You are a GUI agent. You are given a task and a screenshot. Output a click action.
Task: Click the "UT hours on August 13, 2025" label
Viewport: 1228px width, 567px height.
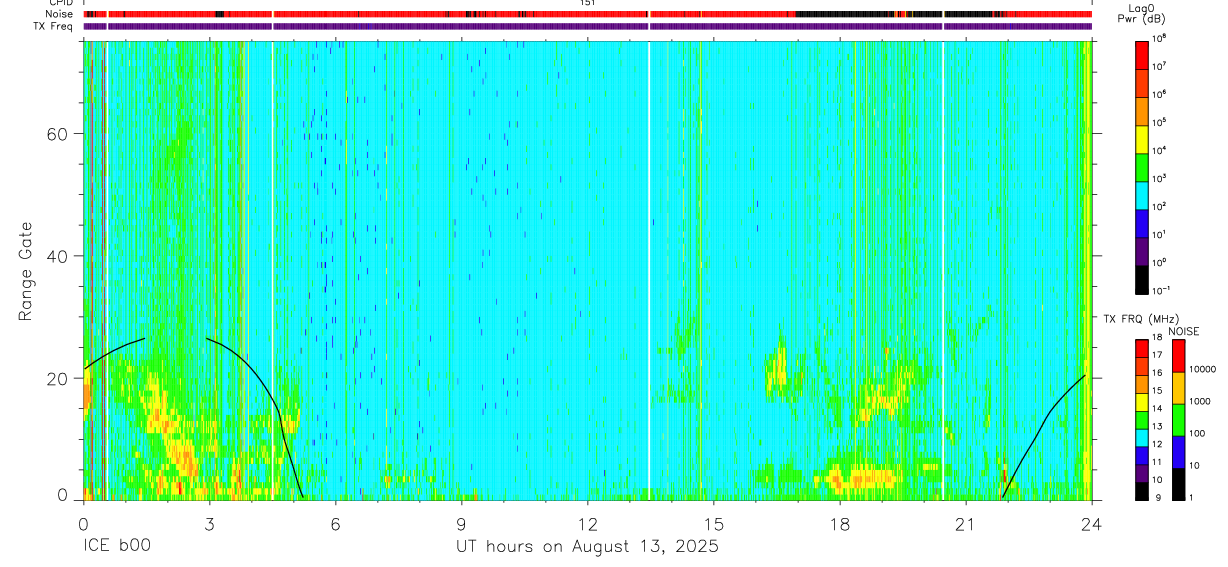587,547
